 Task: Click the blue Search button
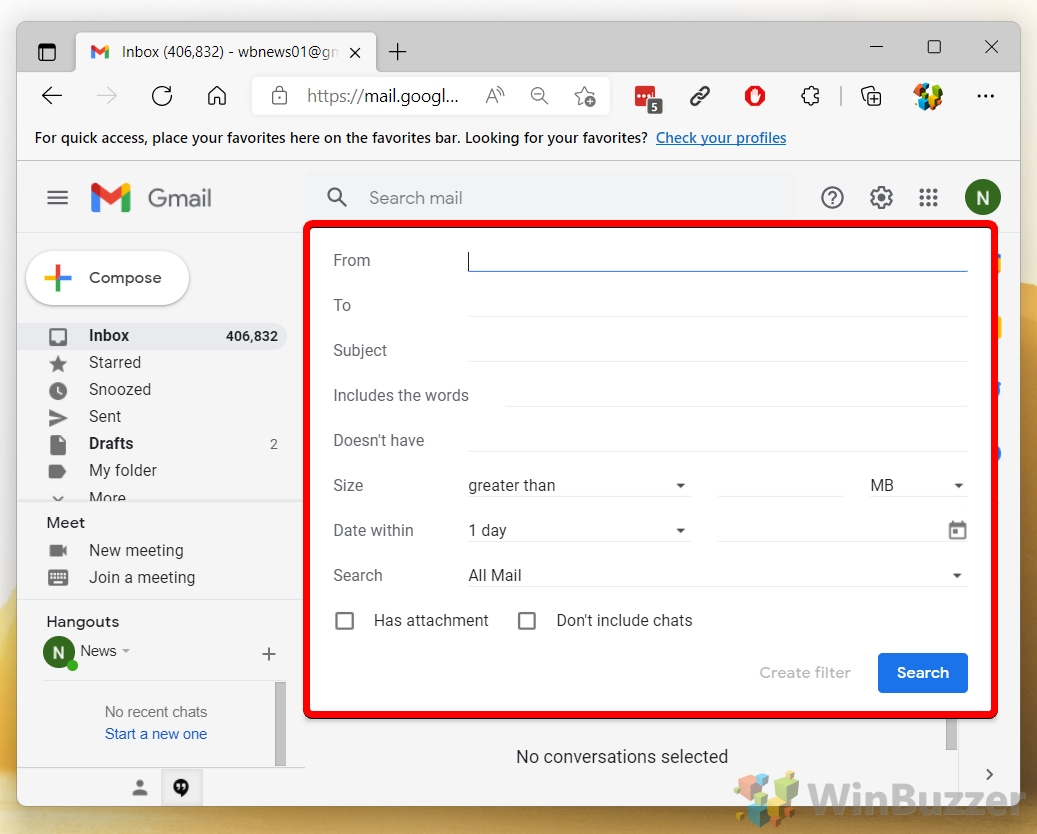click(923, 673)
